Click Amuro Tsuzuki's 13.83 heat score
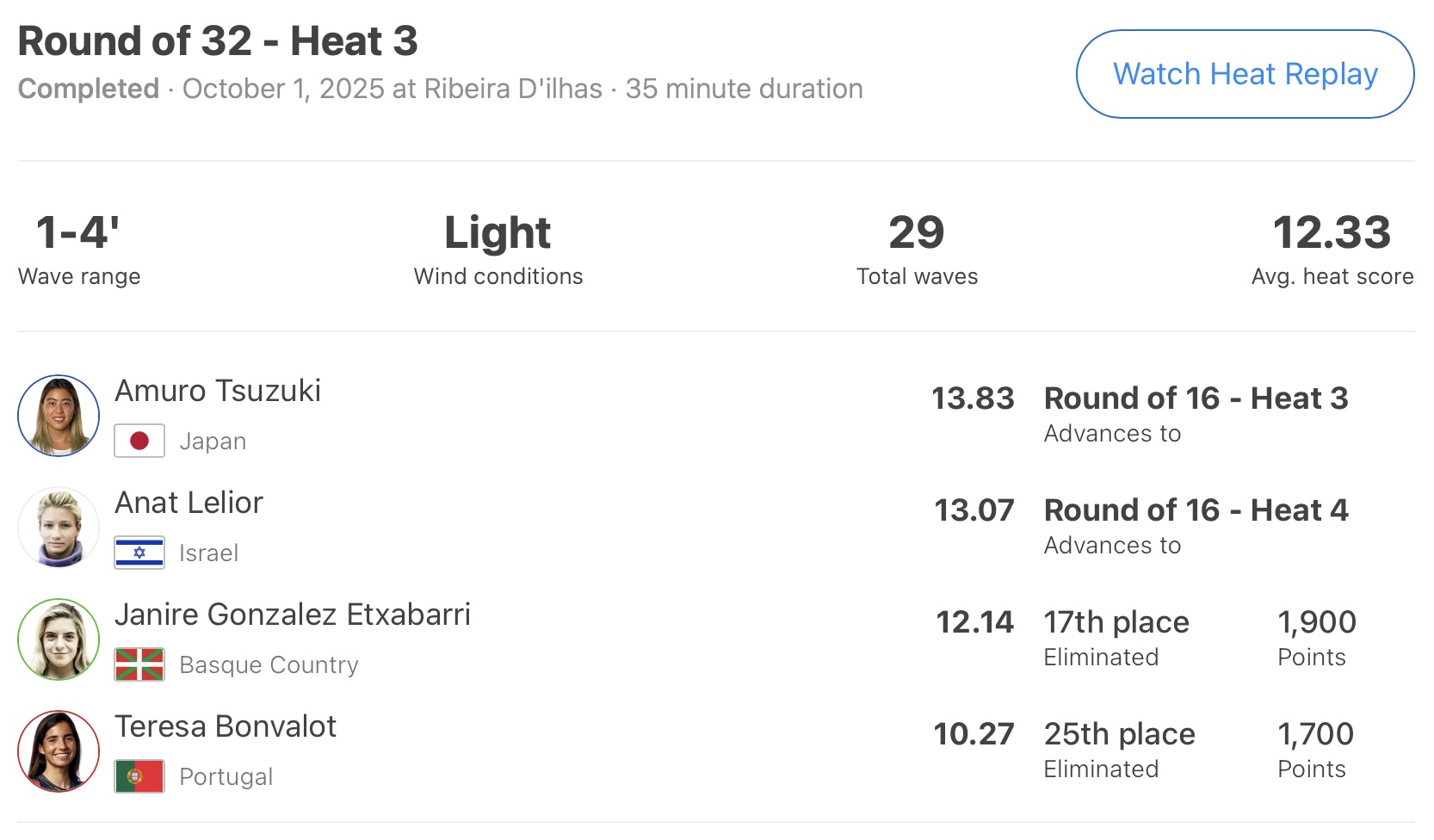Screen dimensions: 1434x840 [973, 398]
